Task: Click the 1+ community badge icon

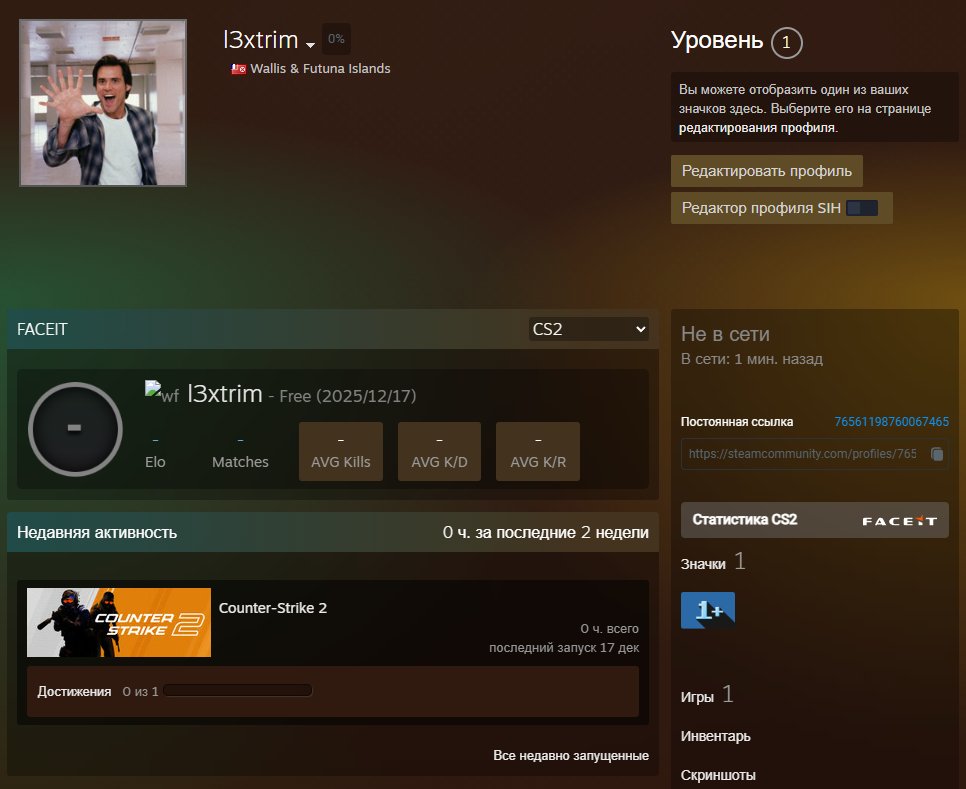Action: (x=708, y=610)
